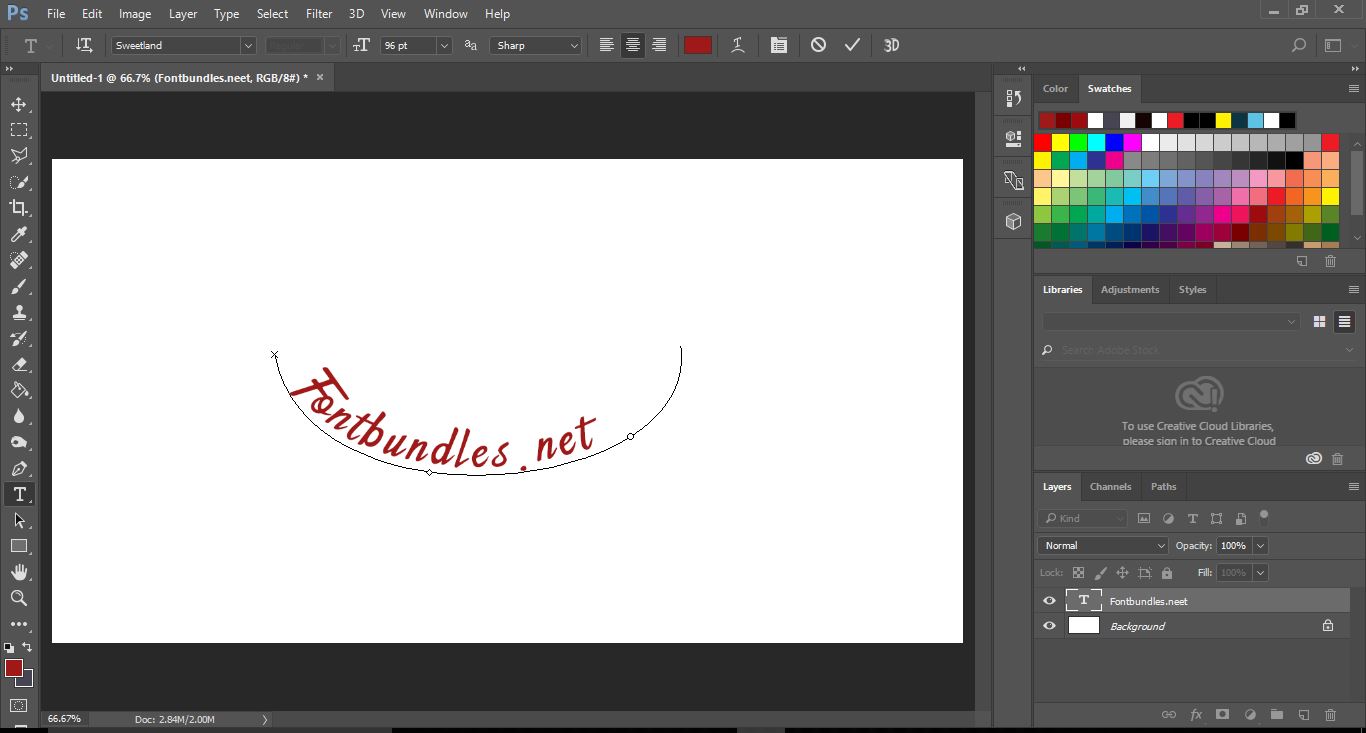Add a layer style with fx button
Image resolution: width=1366 pixels, height=733 pixels.
(x=1196, y=715)
